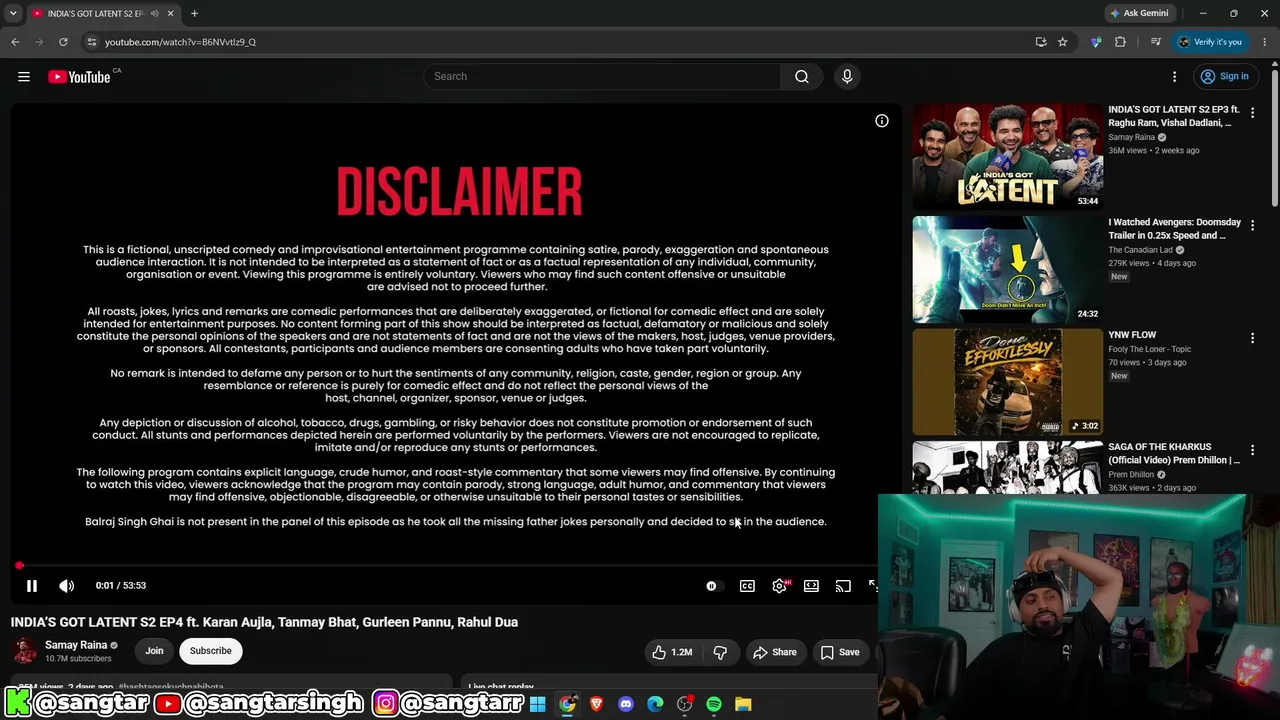Join Samay Raina's channel membership
The height and width of the screenshot is (720, 1280).
[x=154, y=651]
